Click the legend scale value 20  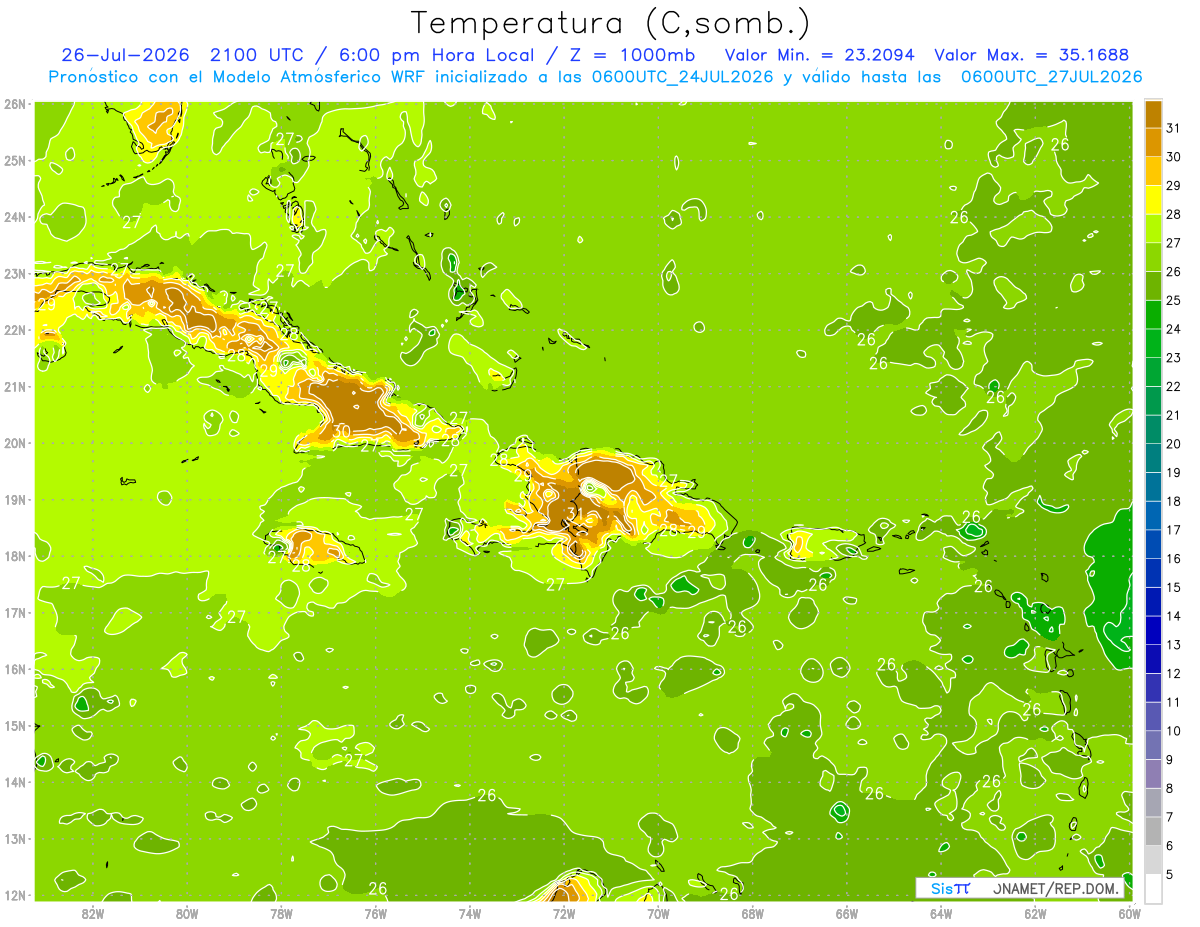(1173, 444)
